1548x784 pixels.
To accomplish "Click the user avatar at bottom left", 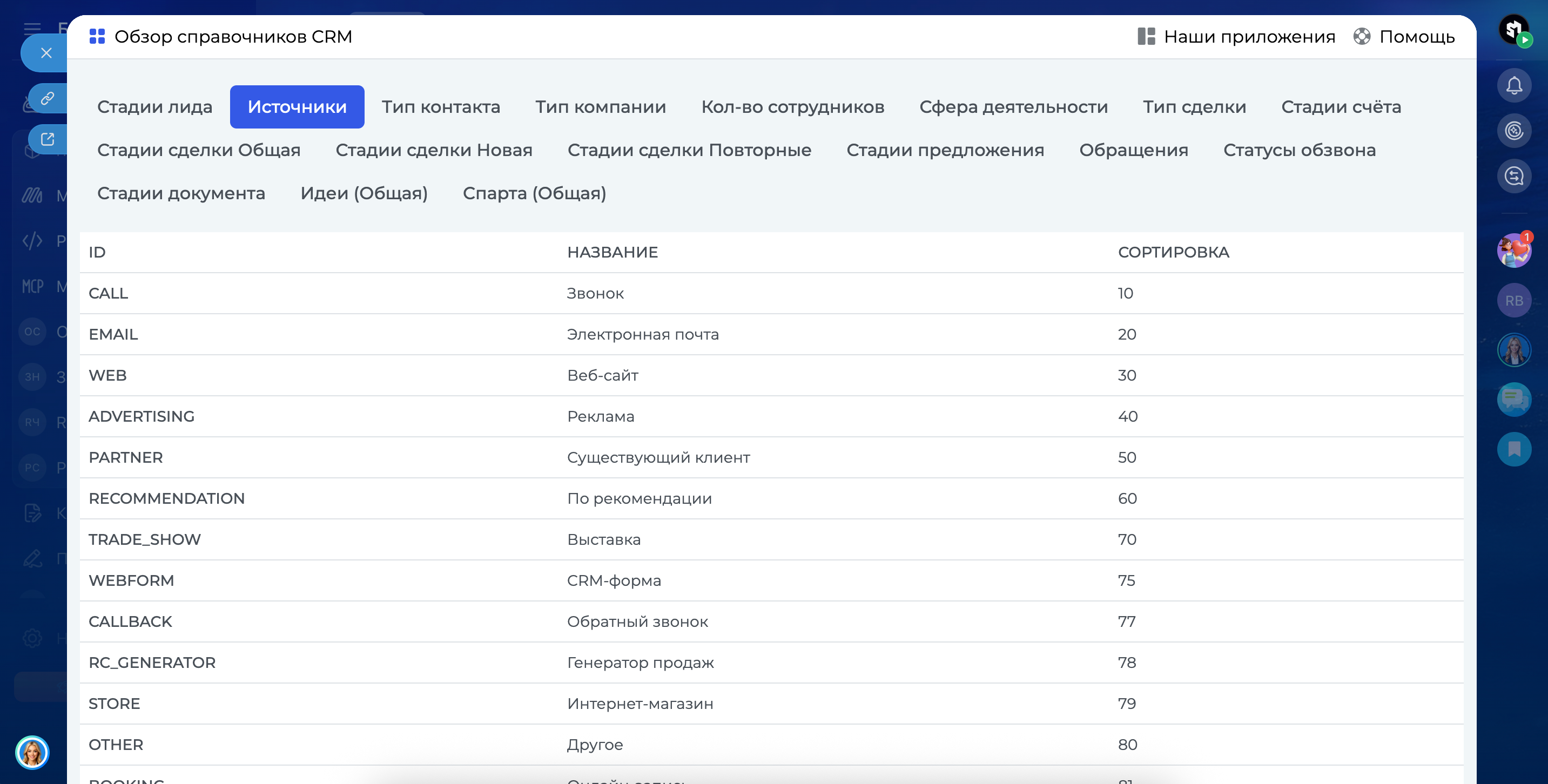I will [32, 752].
